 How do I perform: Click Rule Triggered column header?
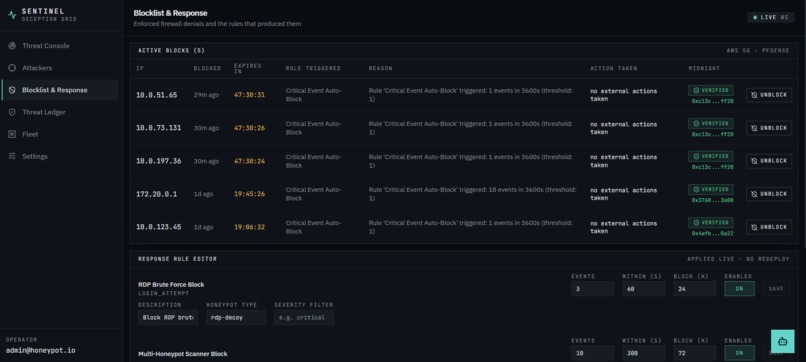click(313, 68)
